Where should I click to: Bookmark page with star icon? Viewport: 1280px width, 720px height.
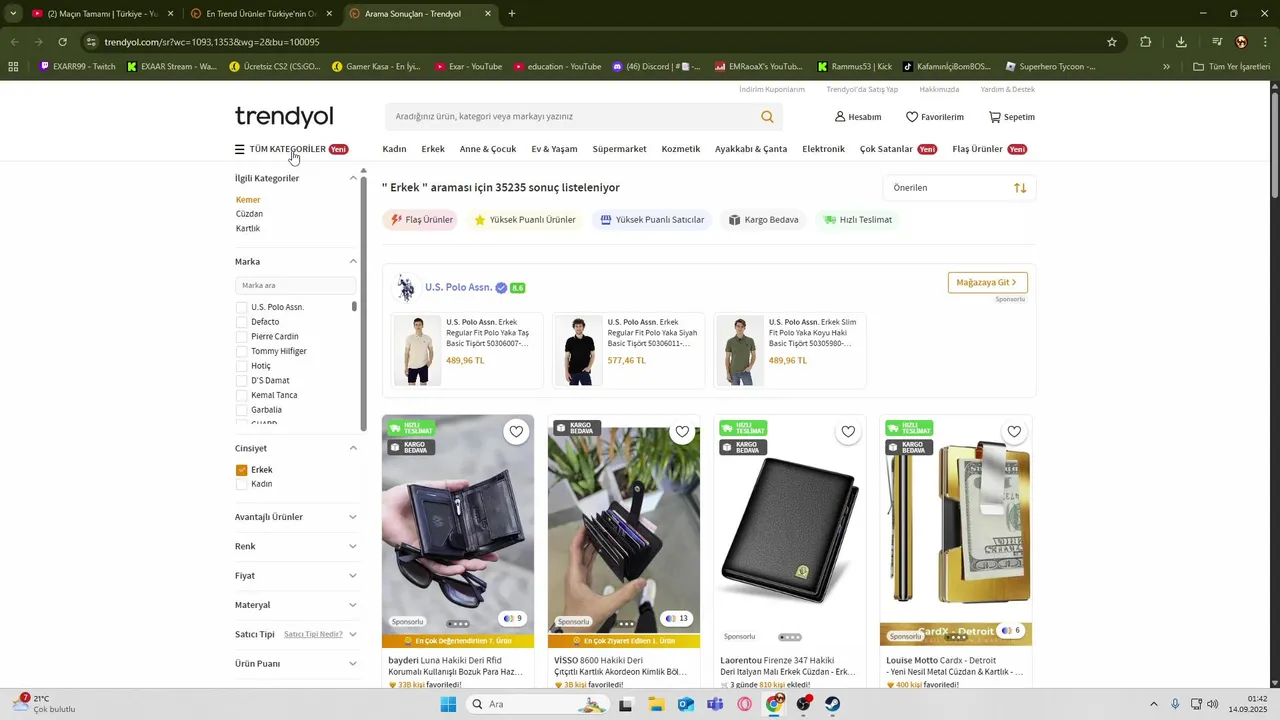(x=1112, y=42)
